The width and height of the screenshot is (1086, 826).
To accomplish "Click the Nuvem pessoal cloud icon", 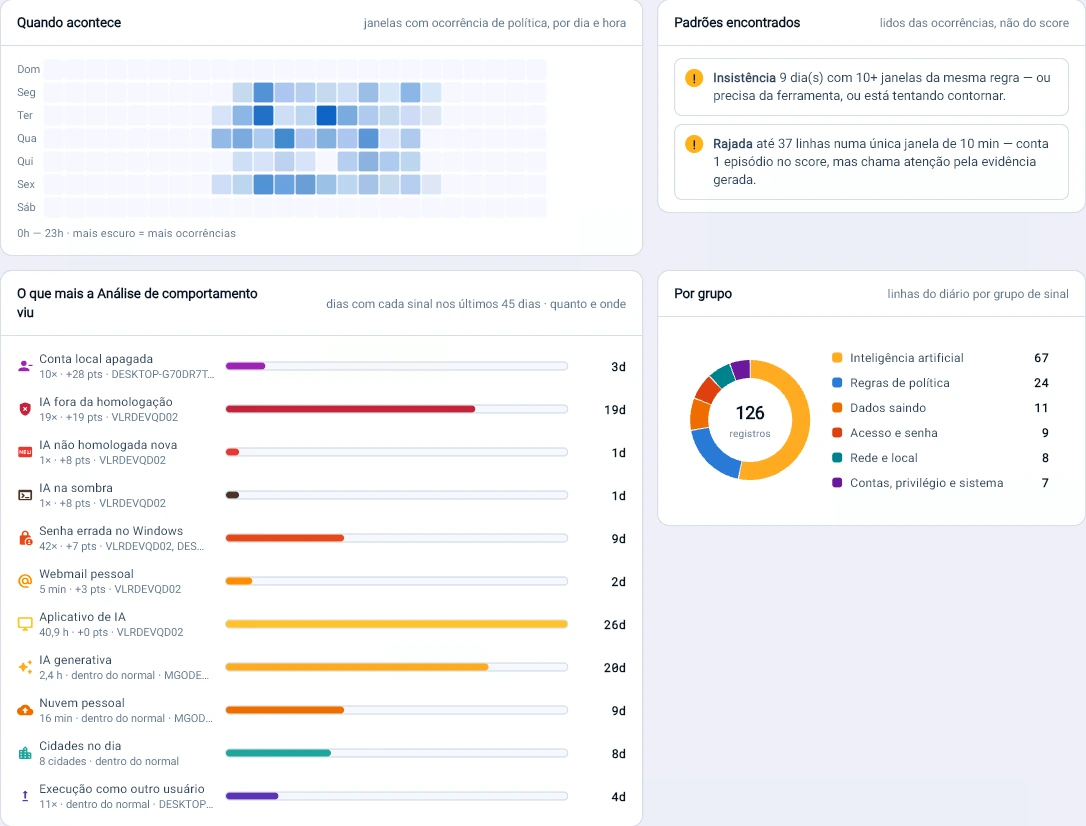I will tap(25, 710).
